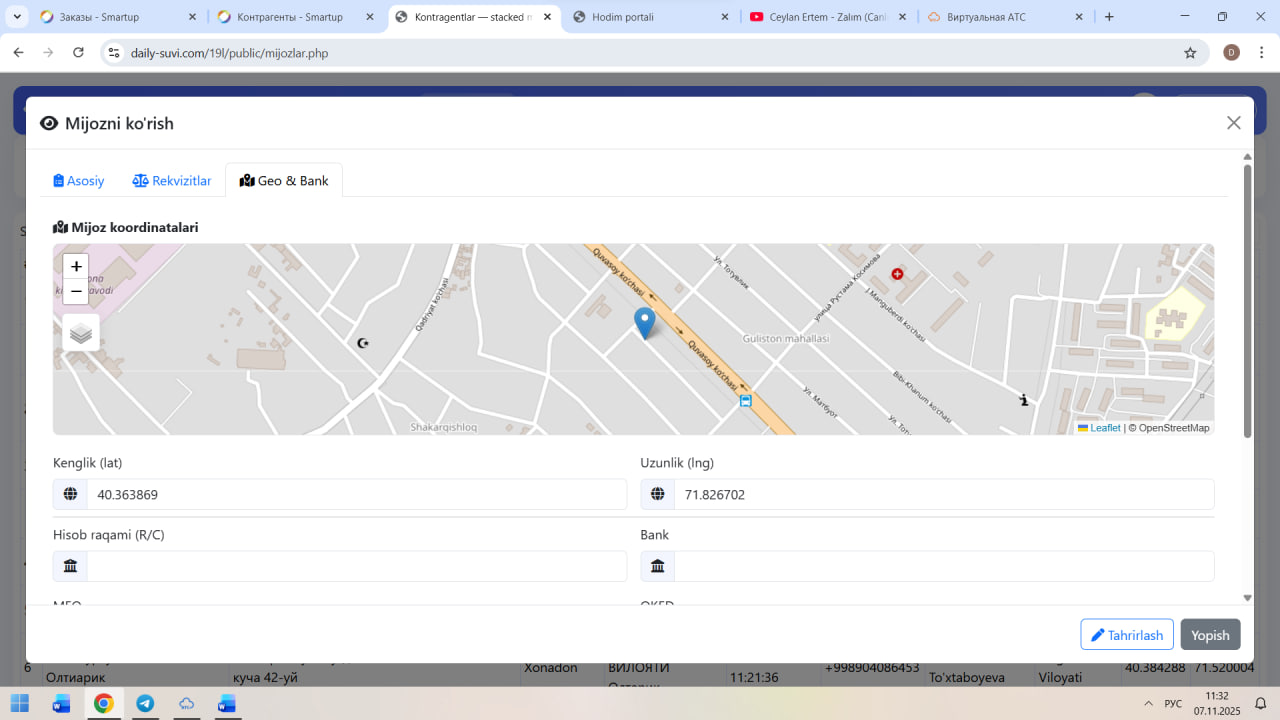Zoom in on the customer map
This screenshot has height=720, width=1280.
[76, 266]
